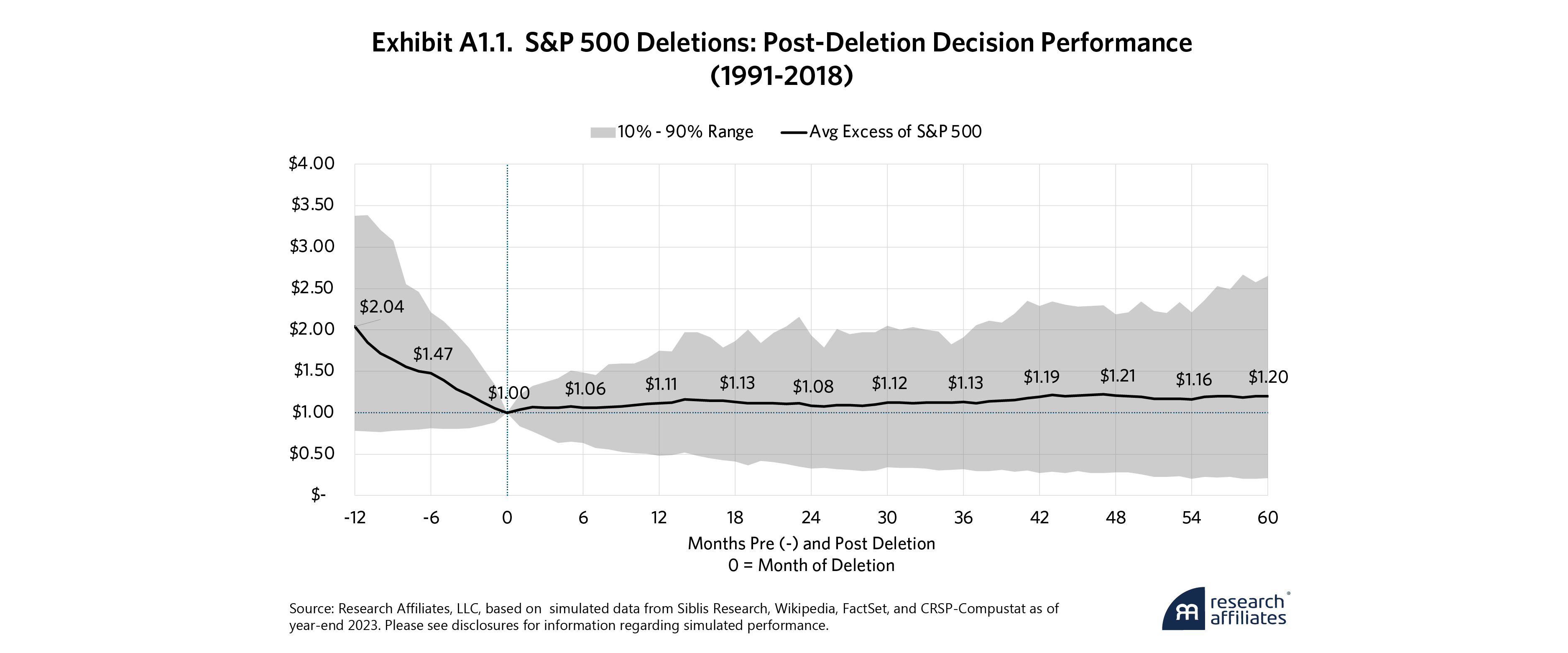1568x653 pixels.
Task: Select the Avg Excess of S&P 500 legend label
Action: 895,132
